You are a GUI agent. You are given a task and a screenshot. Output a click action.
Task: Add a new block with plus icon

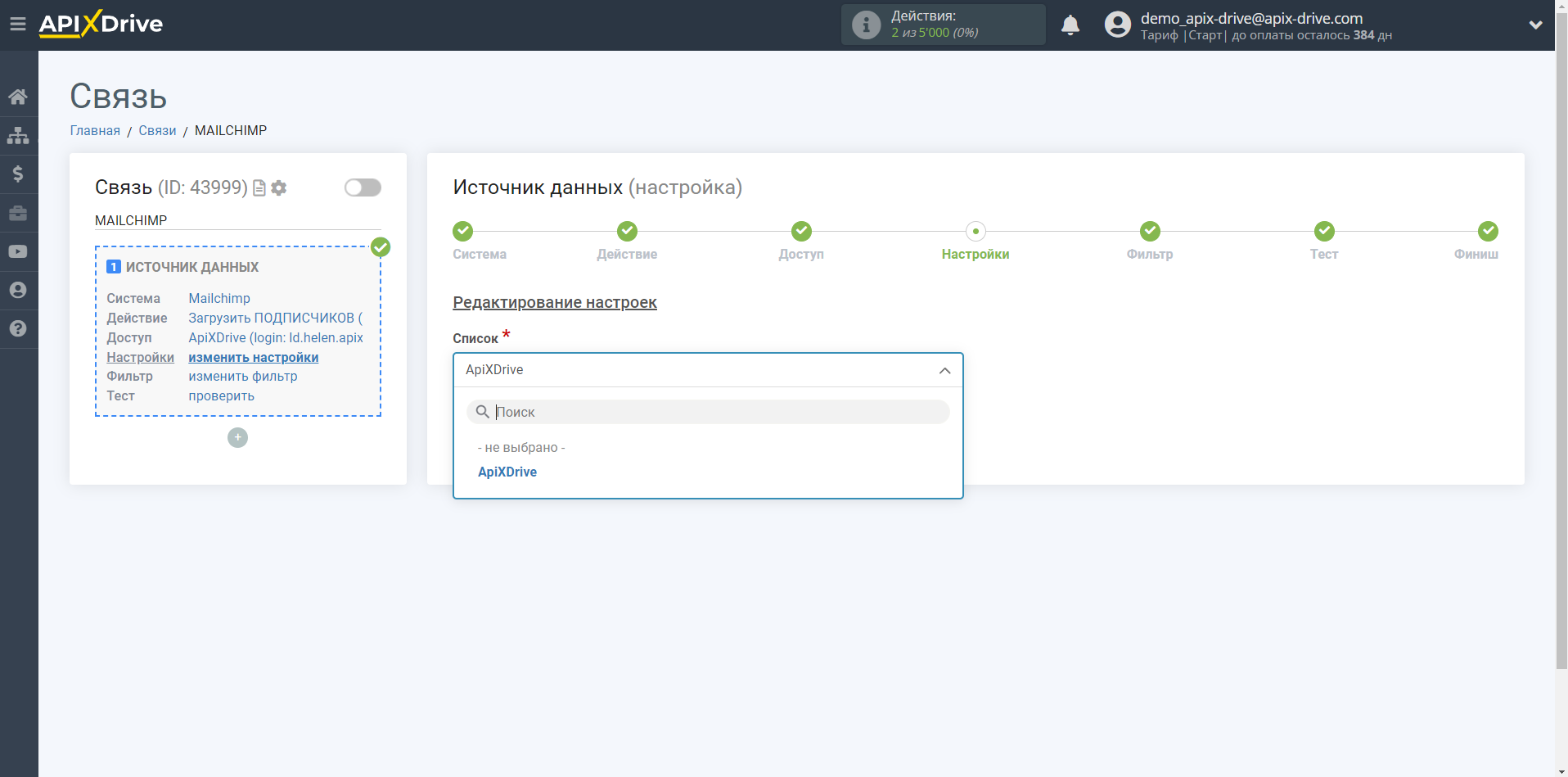tap(237, 437)
